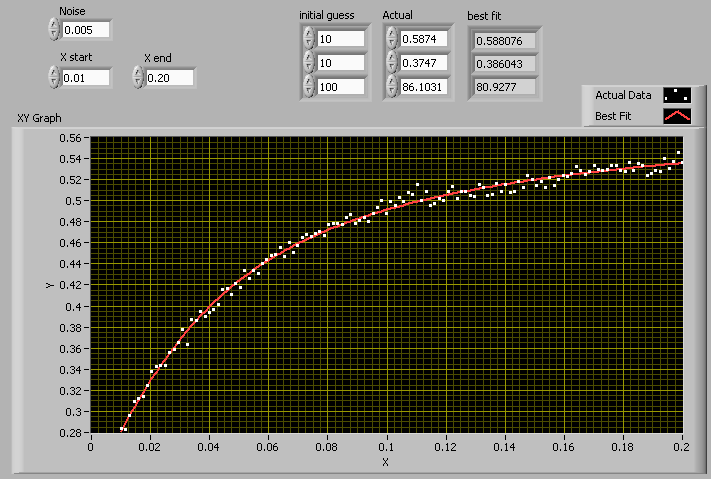
Task: Click the X end stepper arrows
Action: (x=138, y=77)
